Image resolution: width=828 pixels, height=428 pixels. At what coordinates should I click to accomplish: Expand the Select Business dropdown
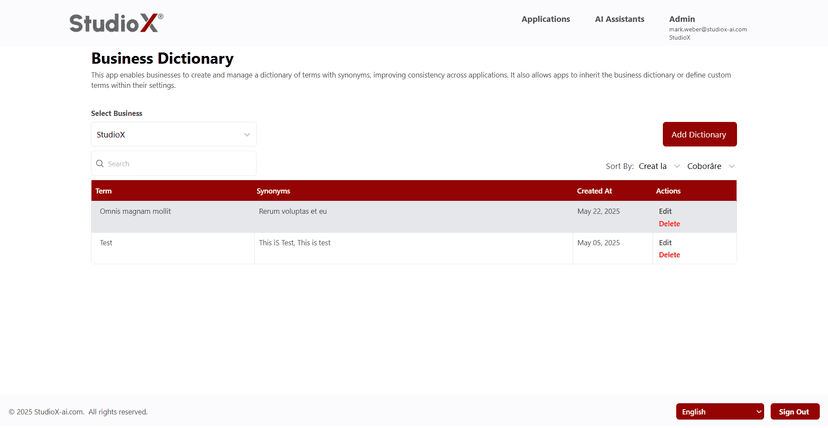click(173, 135)
